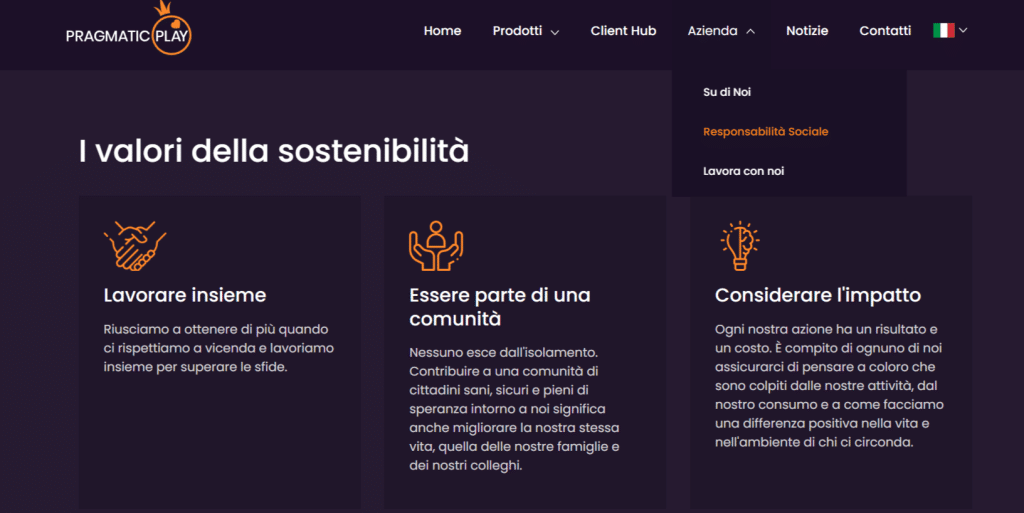Open the language selector chevron
The image size is (1024, 513).
[964, 31]
